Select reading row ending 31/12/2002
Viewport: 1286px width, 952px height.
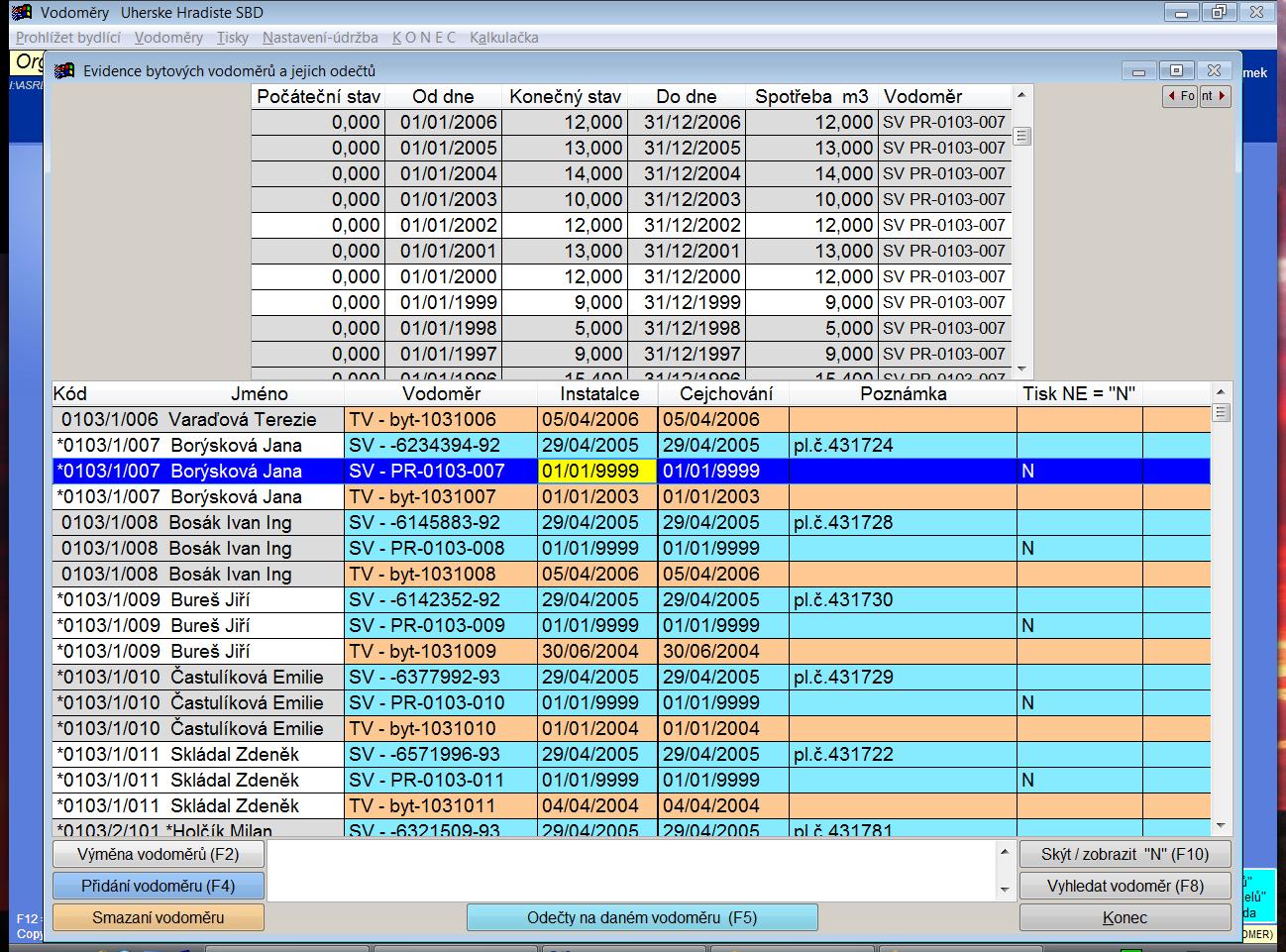[631, 225]
